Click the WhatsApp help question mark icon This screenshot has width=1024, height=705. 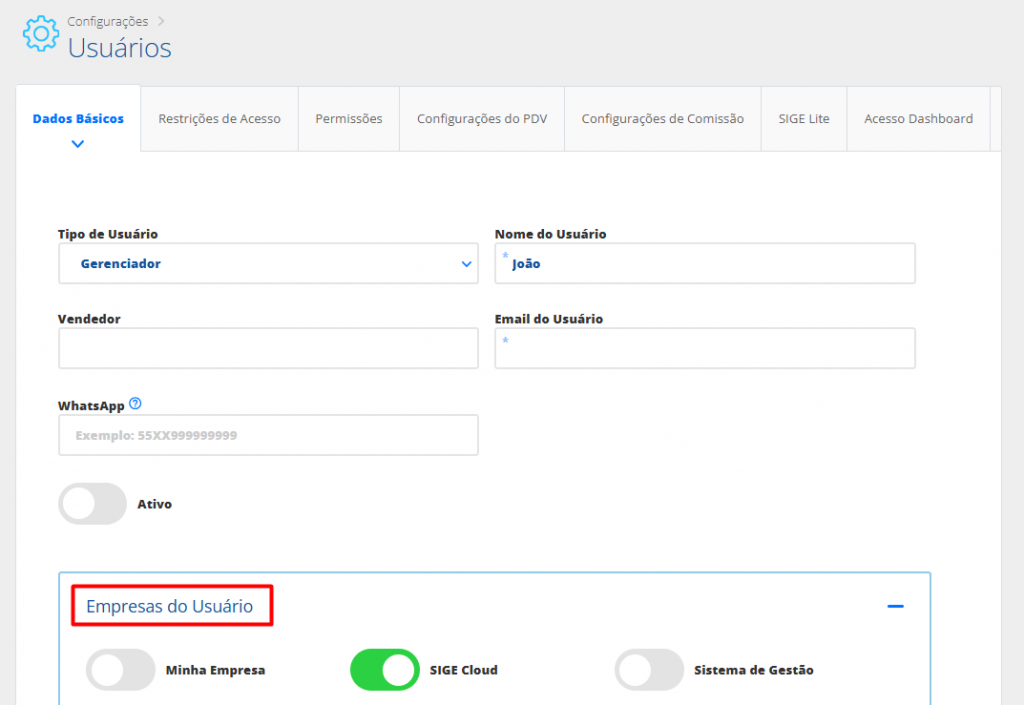click(x=135, y=405)
